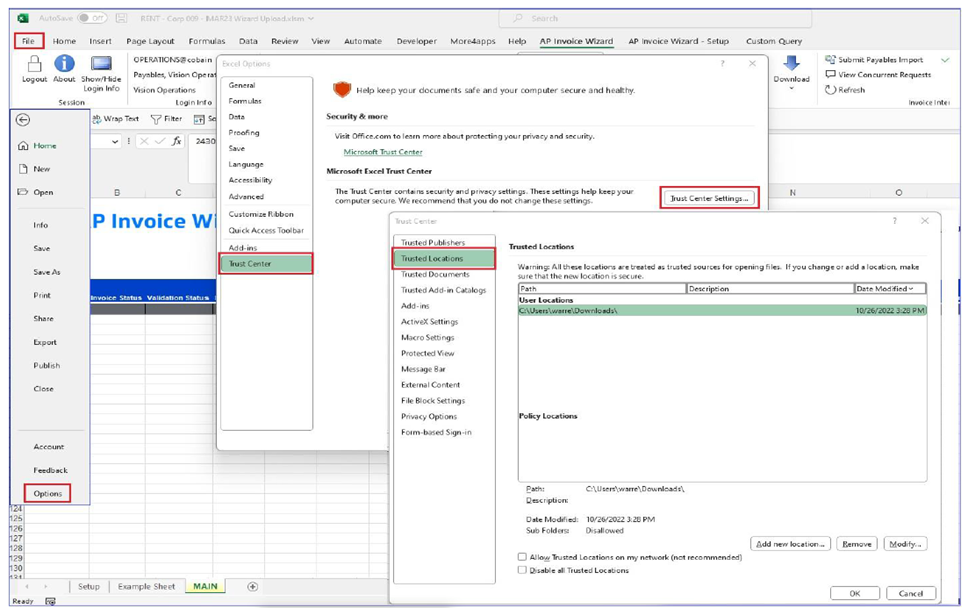Check Disable all Trusted Locations
Screen dimensions: 975x608
522,570
